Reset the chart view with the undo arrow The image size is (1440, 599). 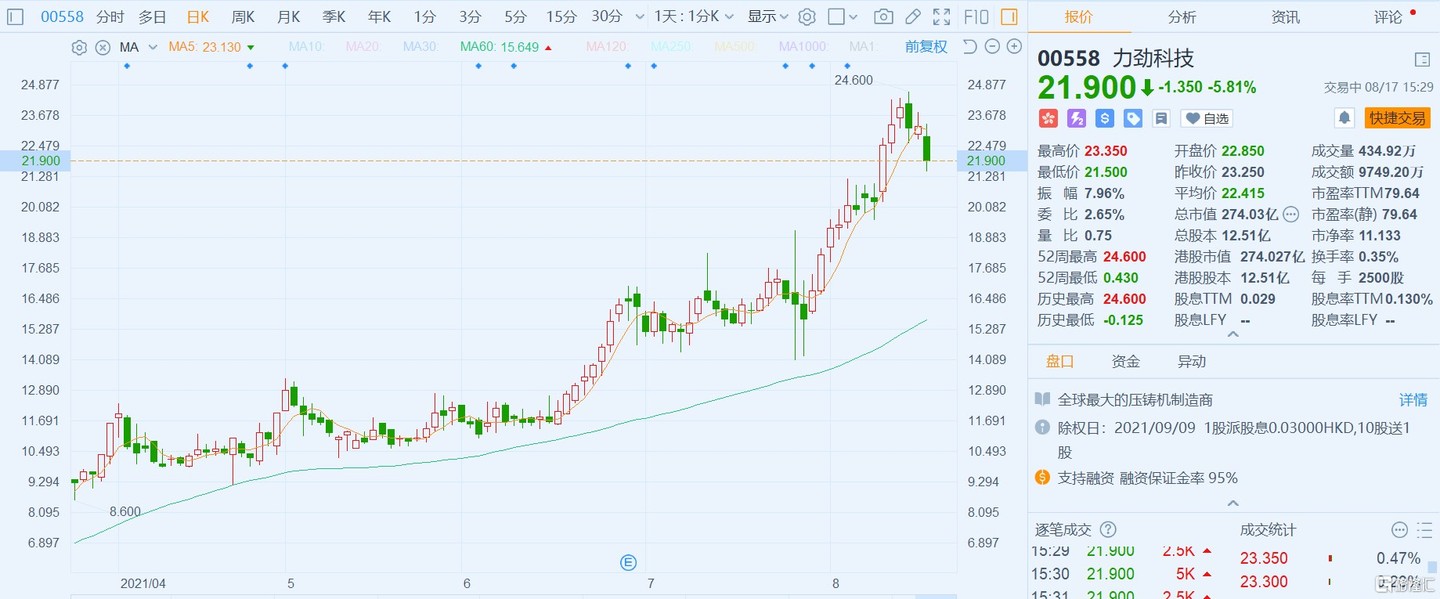(969, 46)
